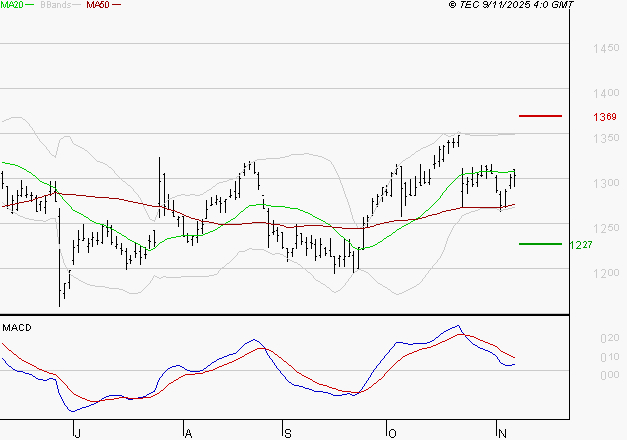627x440 pixels.
Task: Click the A month marker on the time axis
Action: coord(188,433)
